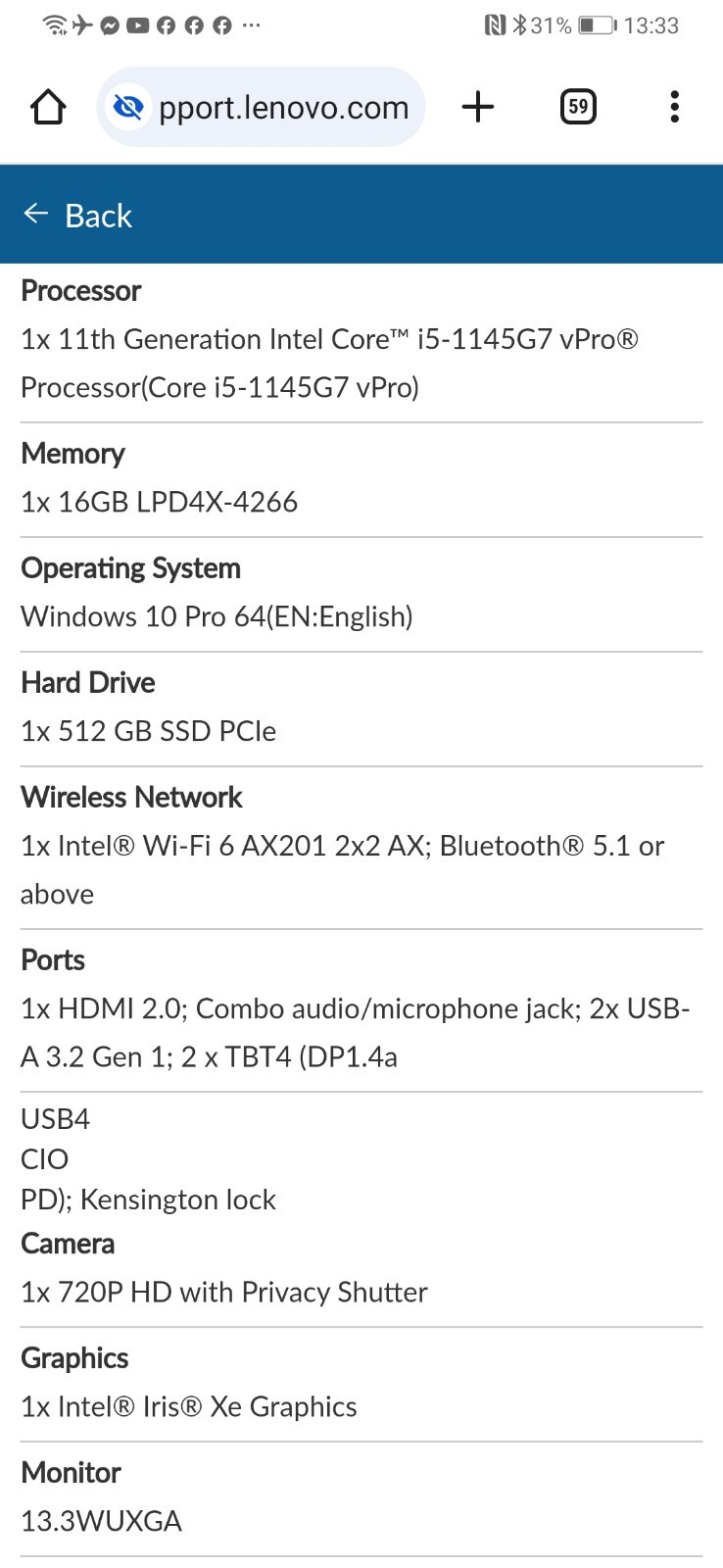Tap the browser home icon
723x1568 pixels.
click(x=48, y=107)
